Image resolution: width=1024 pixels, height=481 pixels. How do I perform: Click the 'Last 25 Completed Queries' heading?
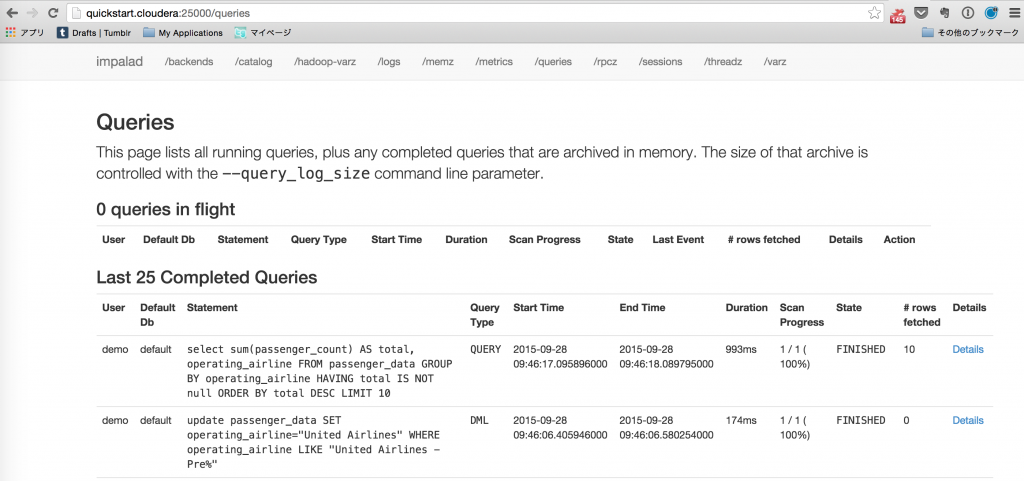206,277
